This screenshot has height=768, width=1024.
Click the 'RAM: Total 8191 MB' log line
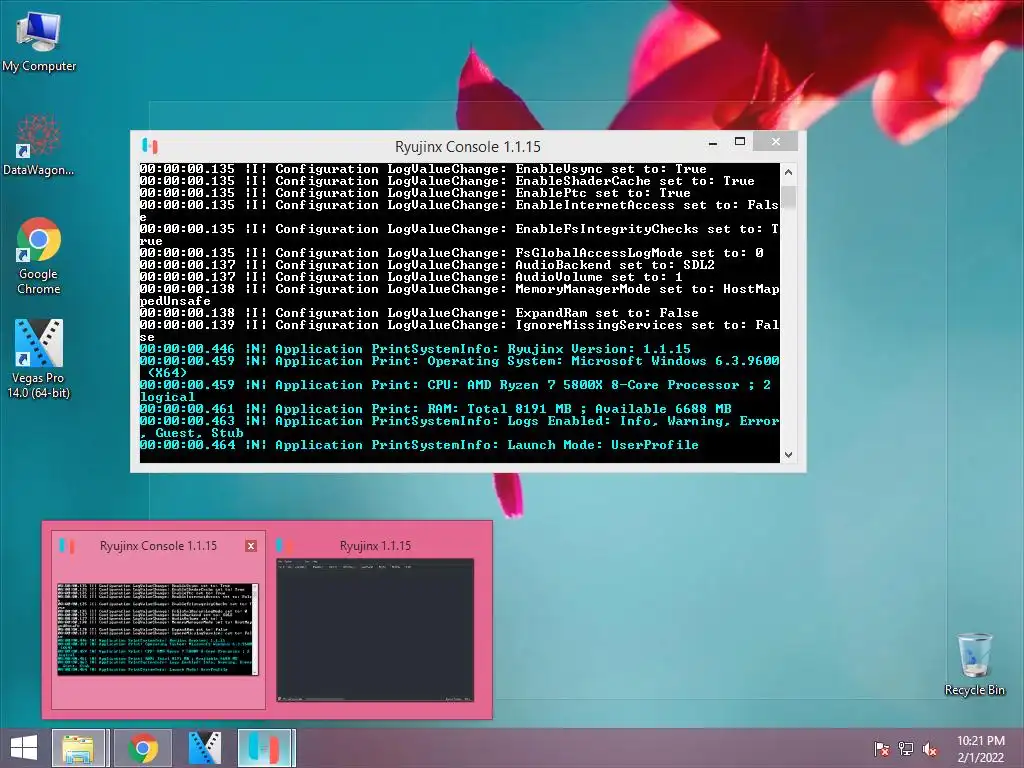[x=436, y=409]
